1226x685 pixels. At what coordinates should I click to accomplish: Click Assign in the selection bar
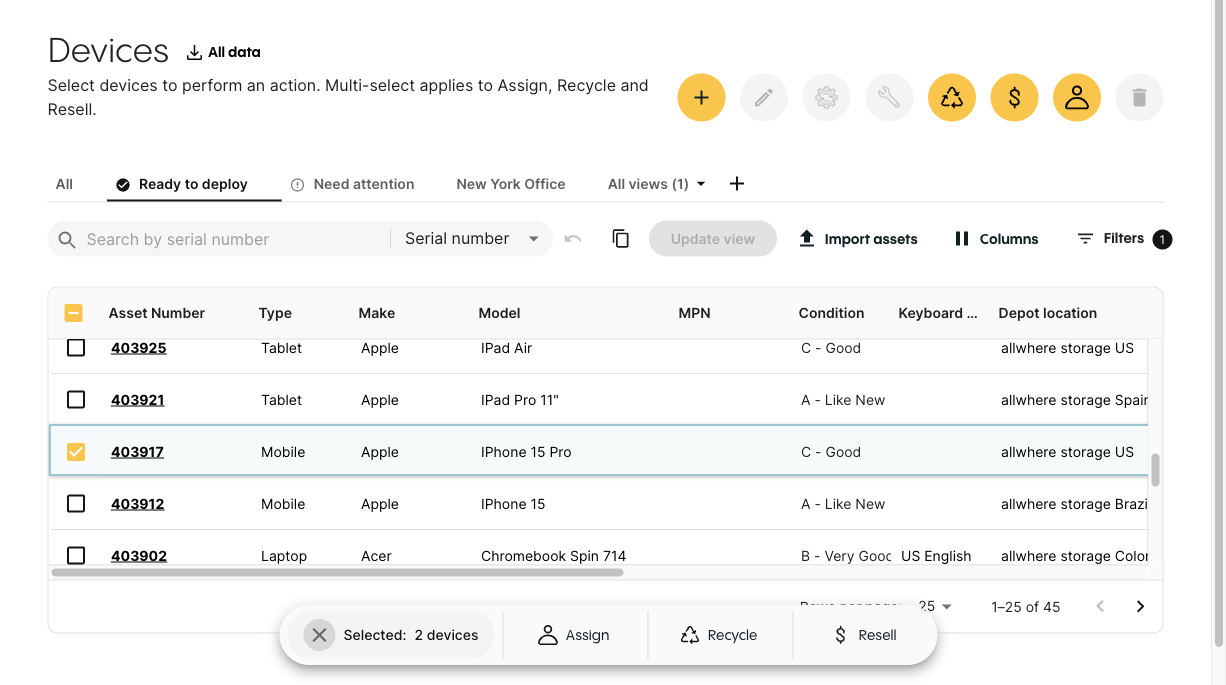tap(574, 635)
